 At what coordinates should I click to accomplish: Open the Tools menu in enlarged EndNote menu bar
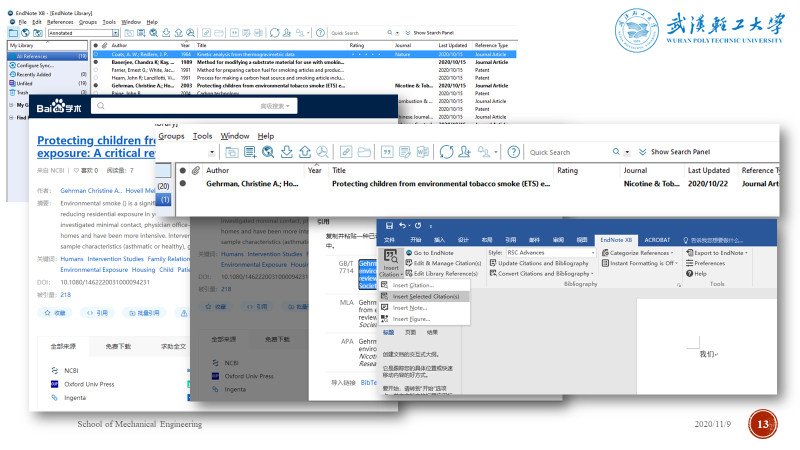point(202,136)
